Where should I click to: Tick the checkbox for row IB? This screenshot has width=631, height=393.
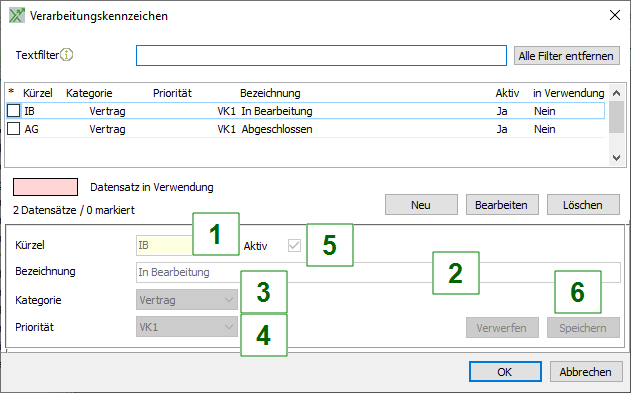coord(14,111)
